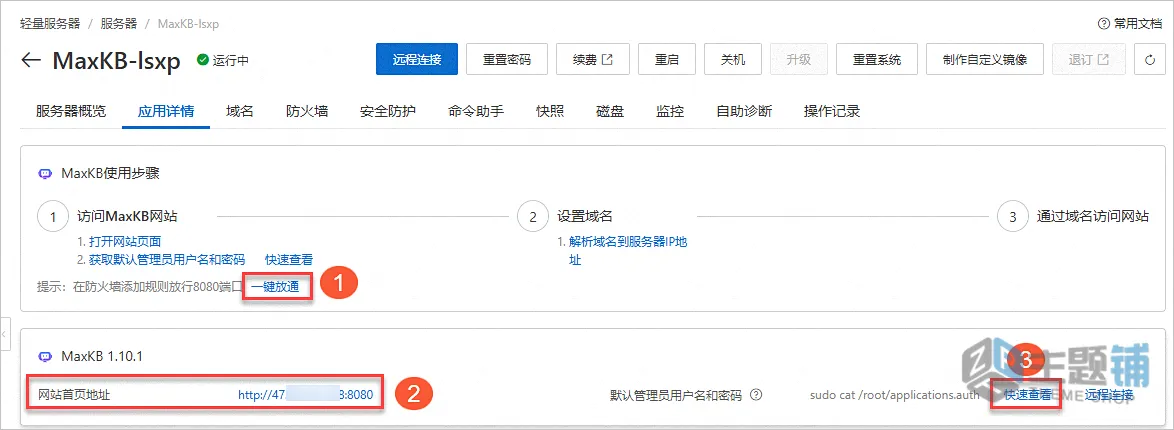
Task: Click the 重置系统 button
Action: coord(877,60)
